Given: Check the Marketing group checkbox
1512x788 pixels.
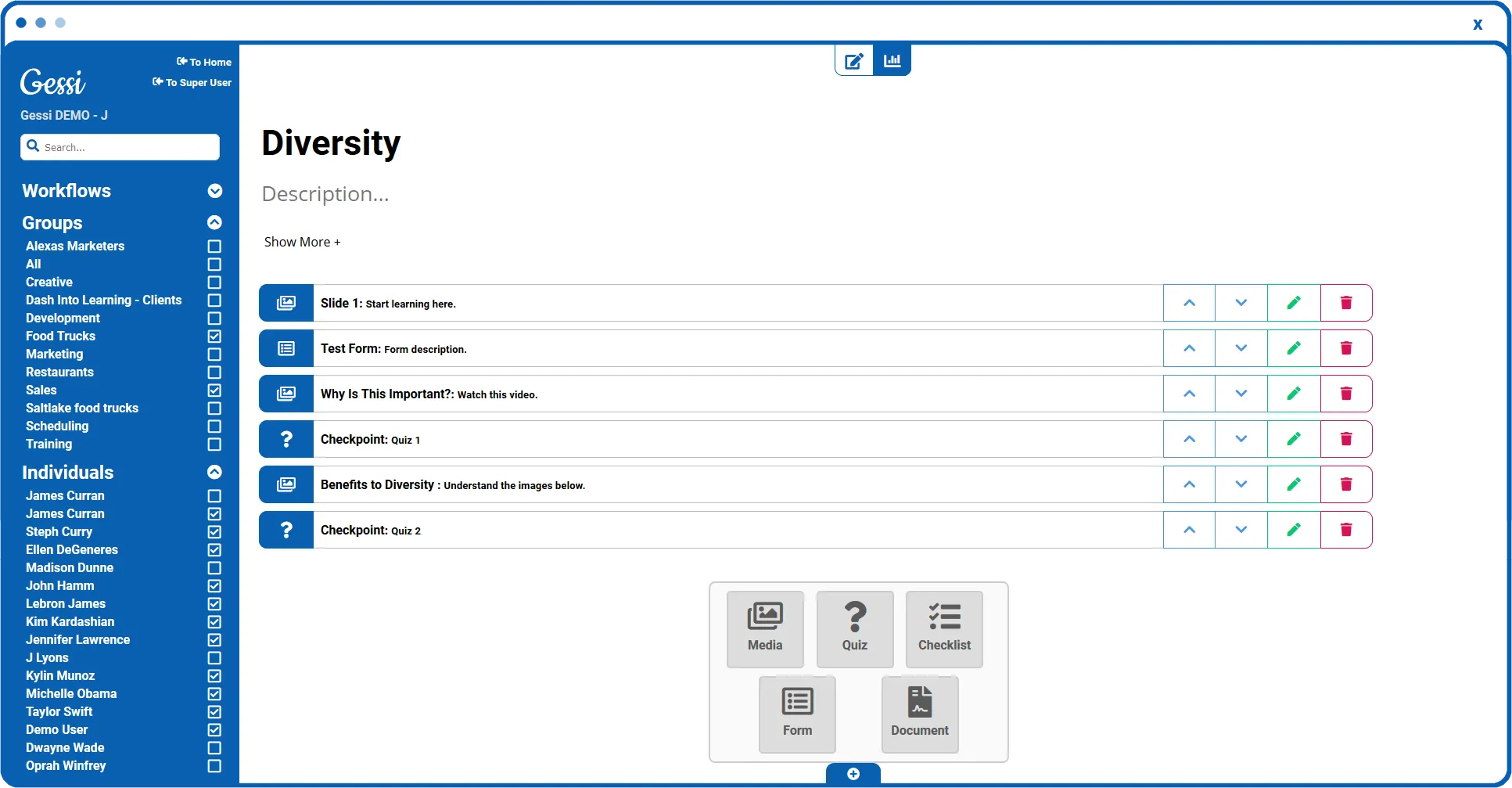Looking at the screenshot, I should (x=214, y=354).
